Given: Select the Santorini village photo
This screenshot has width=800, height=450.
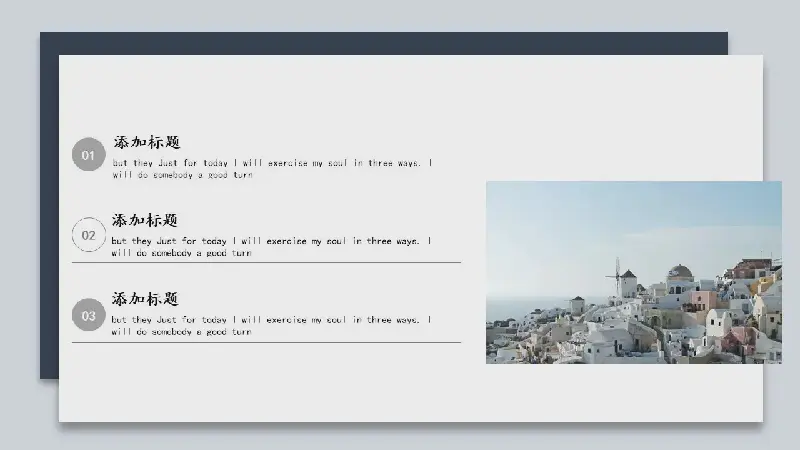Looking at the screenshot, I should click(x=633, y=272).
